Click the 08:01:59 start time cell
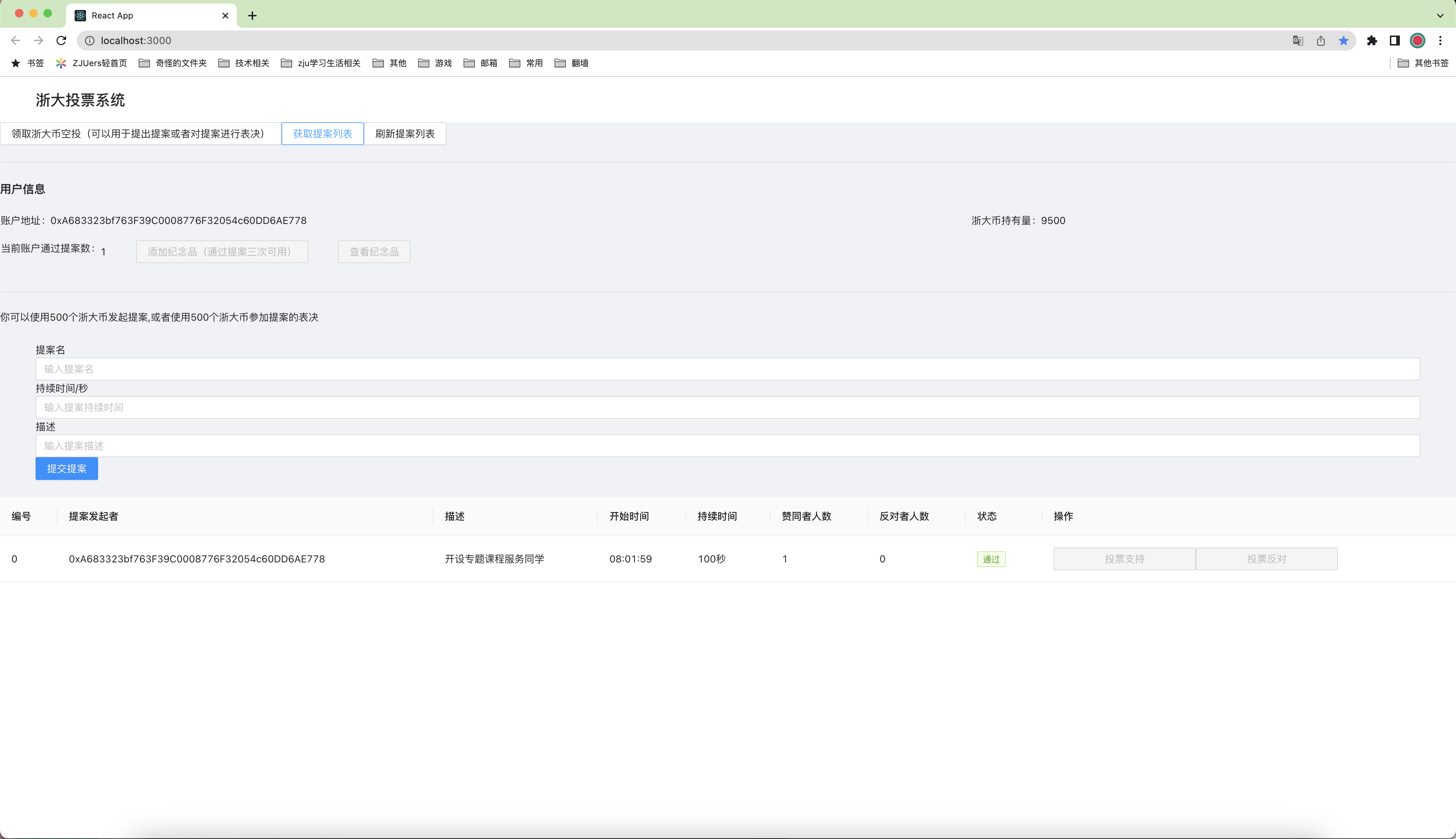The image size is (1456, 839). [x=630, y=559]
